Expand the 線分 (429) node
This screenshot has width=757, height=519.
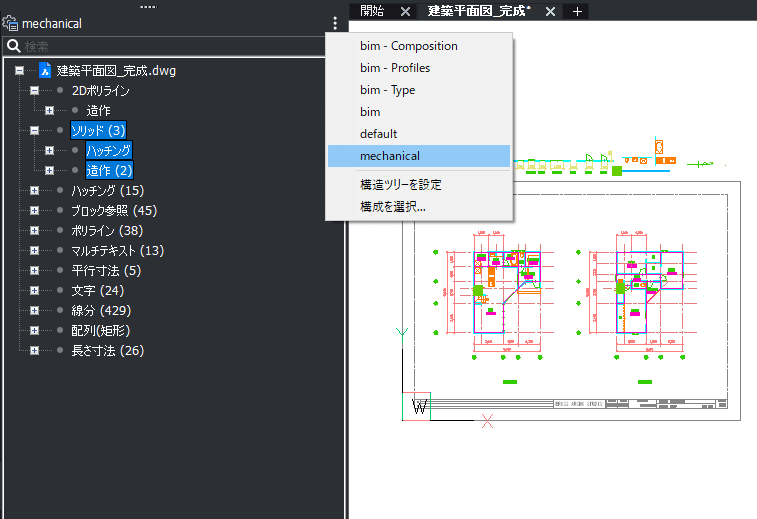point(34,311)
